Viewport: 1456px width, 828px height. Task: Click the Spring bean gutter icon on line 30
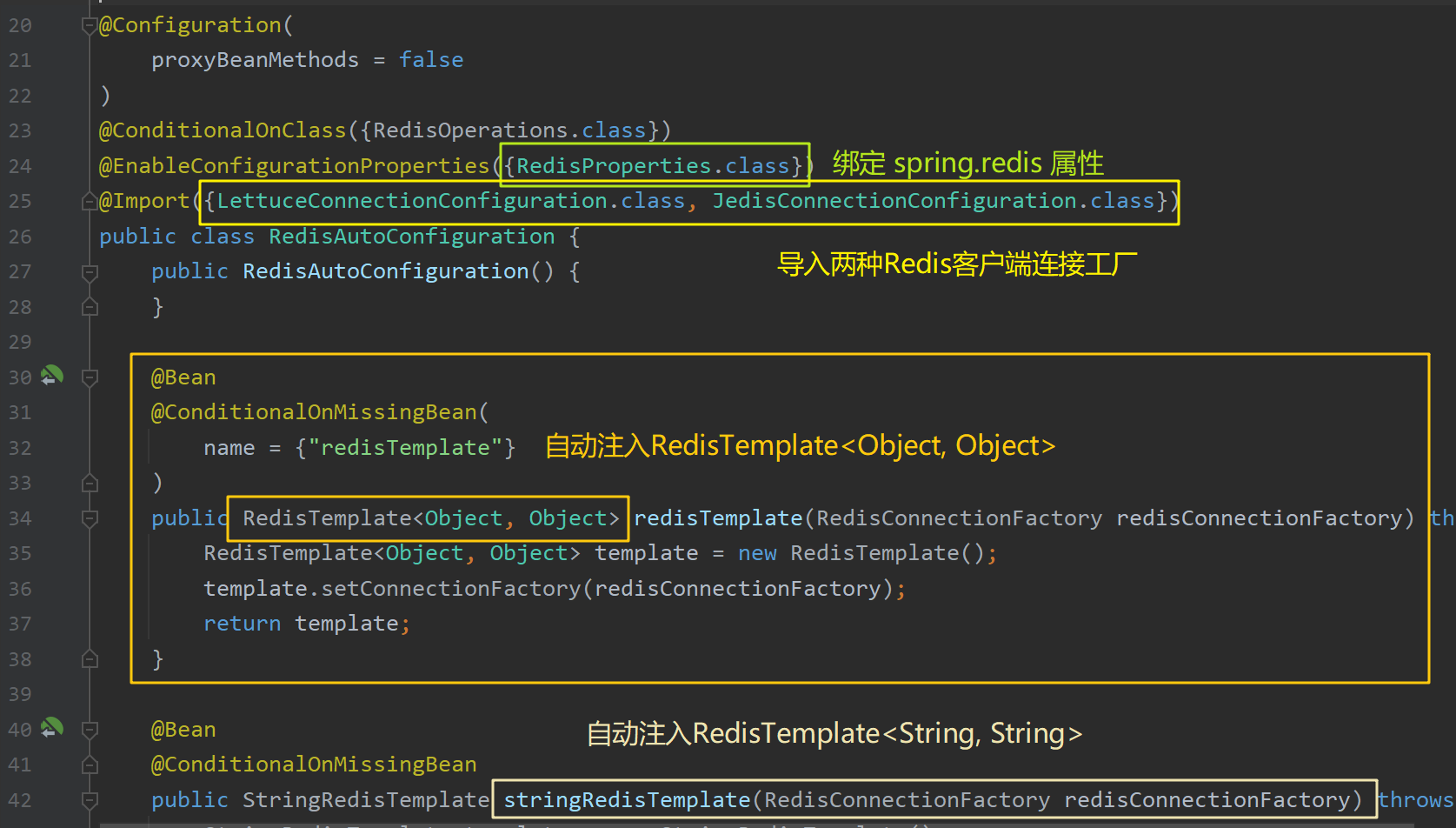(x=52, y=376)
